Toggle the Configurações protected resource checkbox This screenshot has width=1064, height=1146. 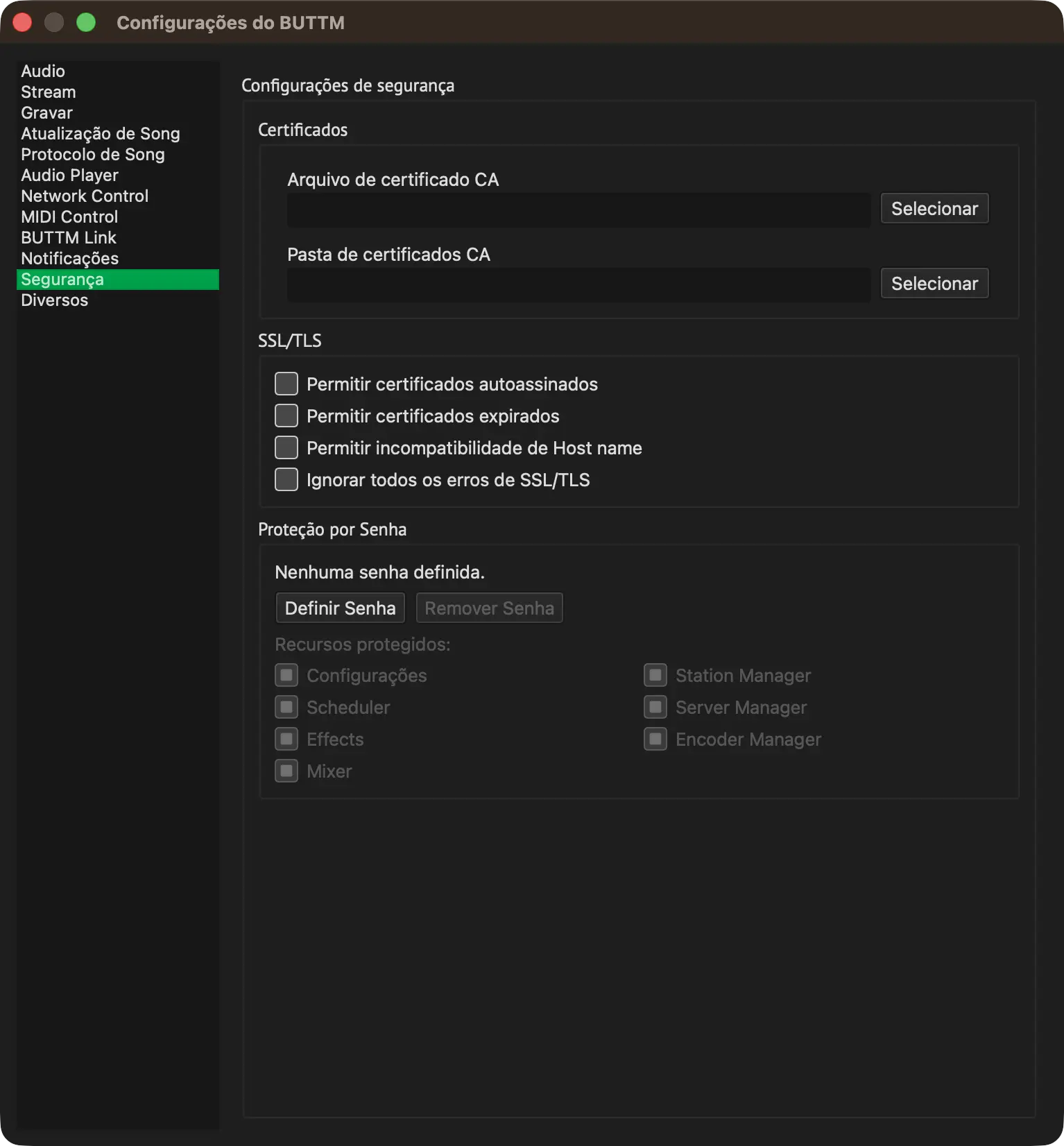click(x=286, y=675)
